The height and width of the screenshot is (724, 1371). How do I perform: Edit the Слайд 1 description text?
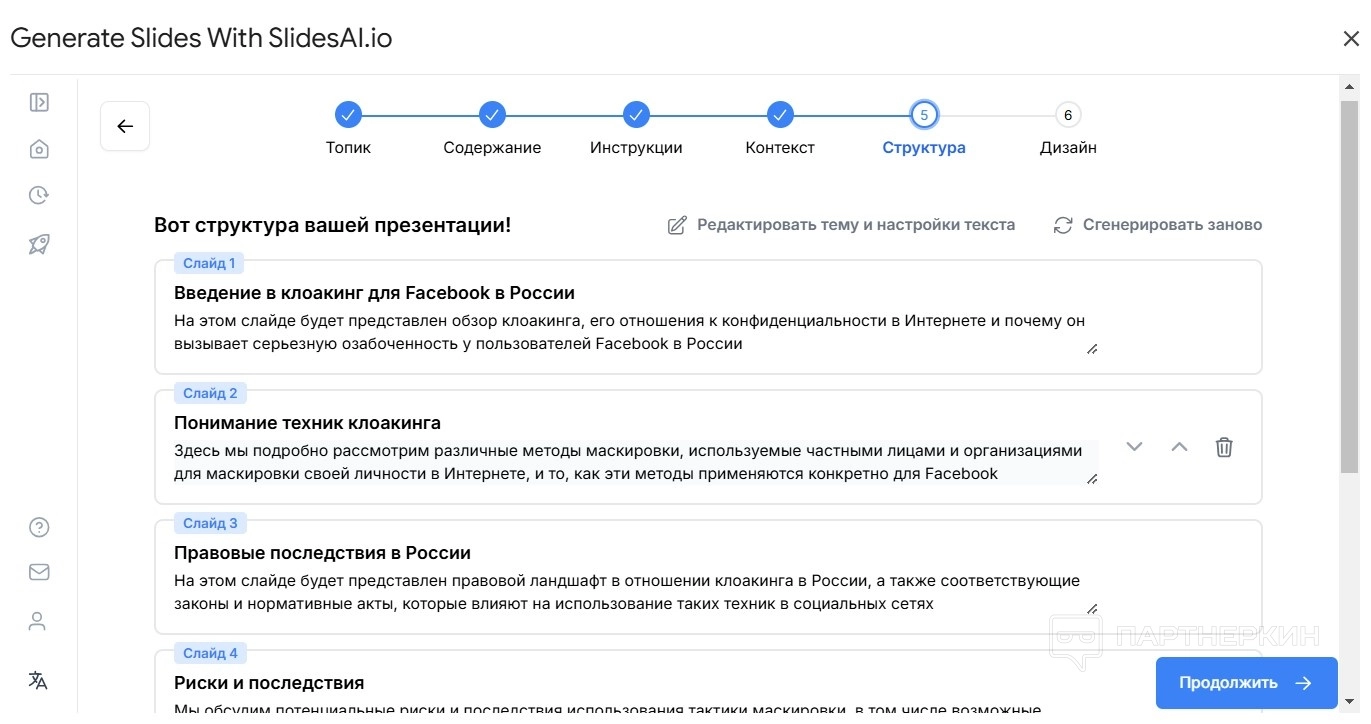pyautogui.click(x=636, y=332)
